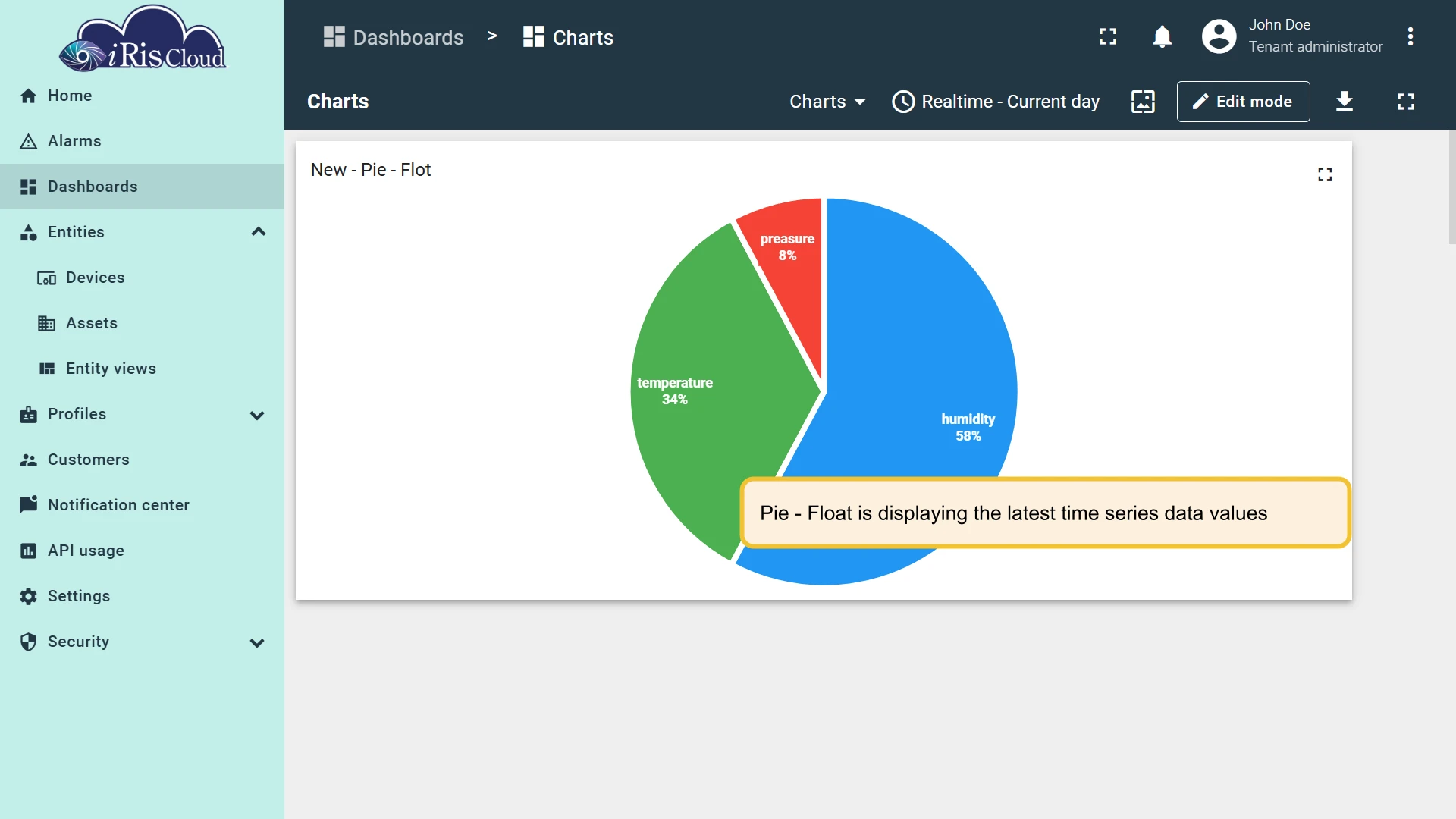
Task: Open Notification center
Action: 142,505
